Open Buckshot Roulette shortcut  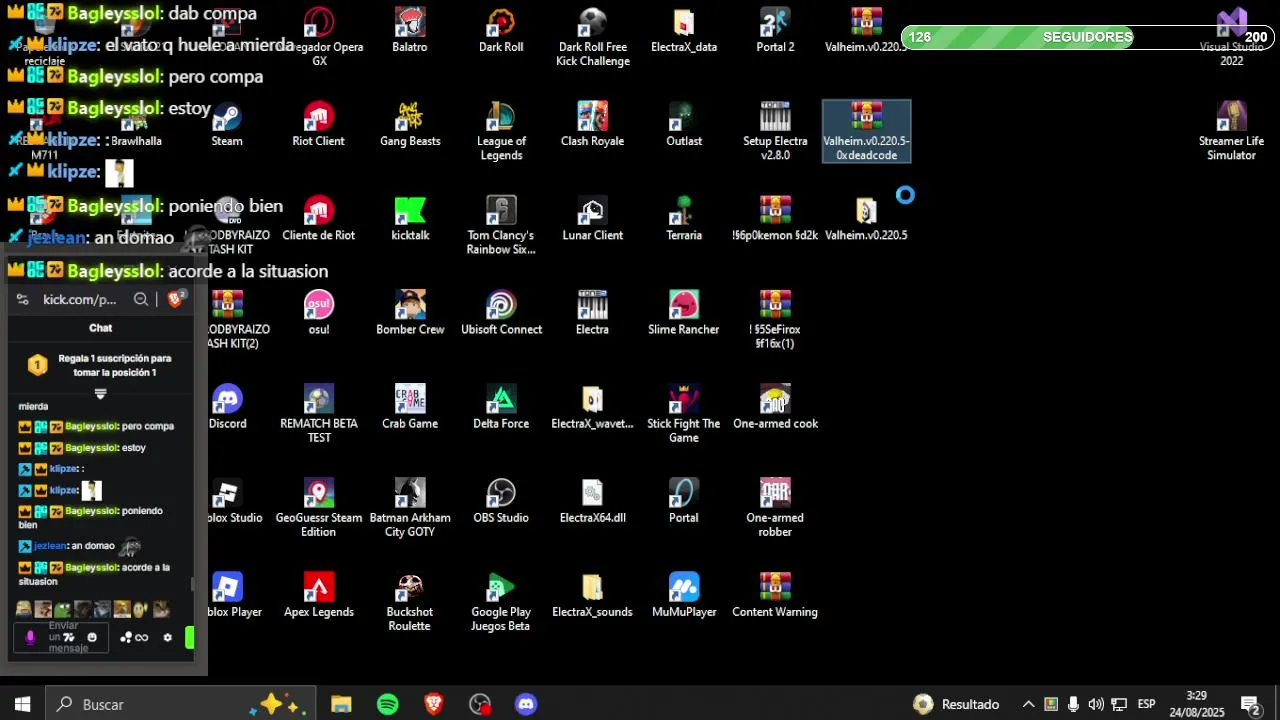pyautogui.click(x=410, y=602)
